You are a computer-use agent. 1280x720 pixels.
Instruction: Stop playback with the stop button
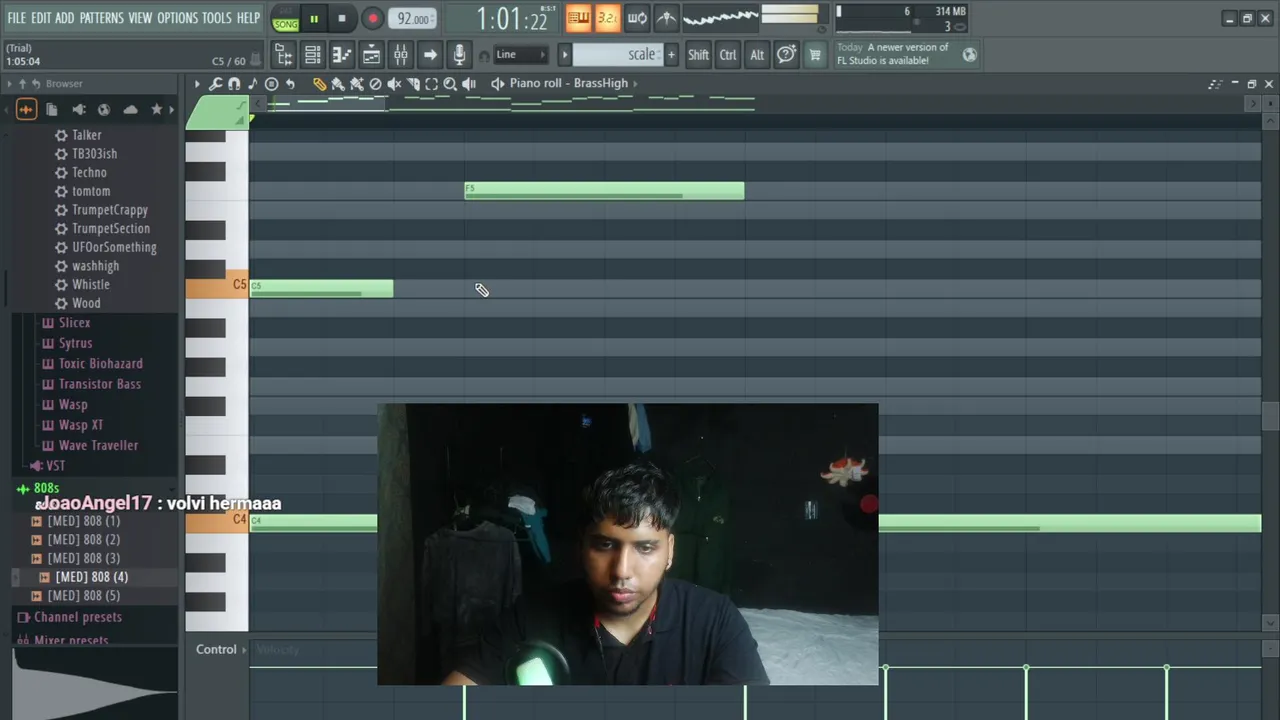tap(342, 18)
